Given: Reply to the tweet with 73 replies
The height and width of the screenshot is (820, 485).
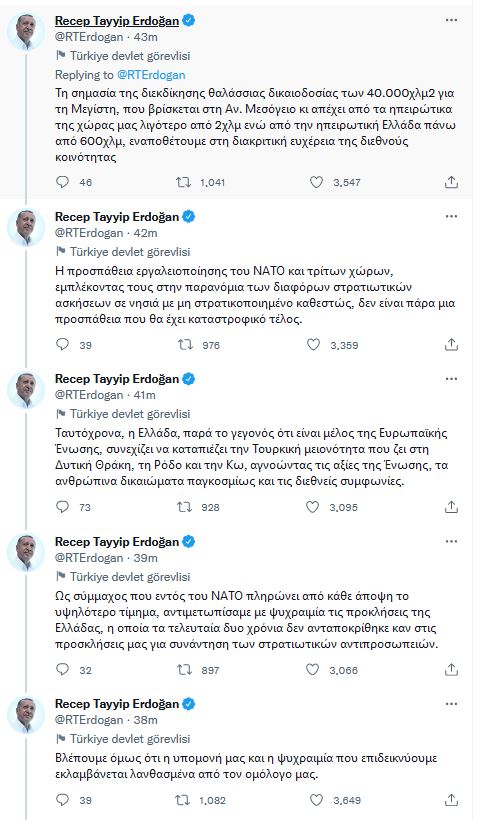Looking at the screenshot, I should click(x=62, y=507).
